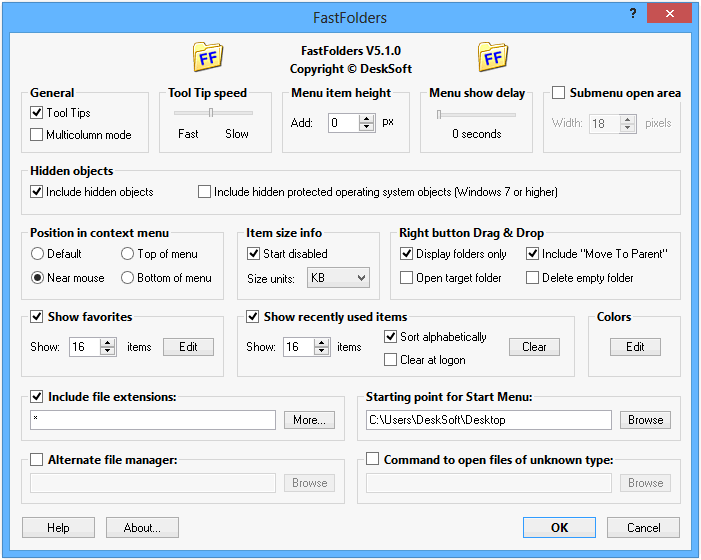Click the Menu show delay slider
Viewport: 701px width, 560px height.
coord(476,115)
